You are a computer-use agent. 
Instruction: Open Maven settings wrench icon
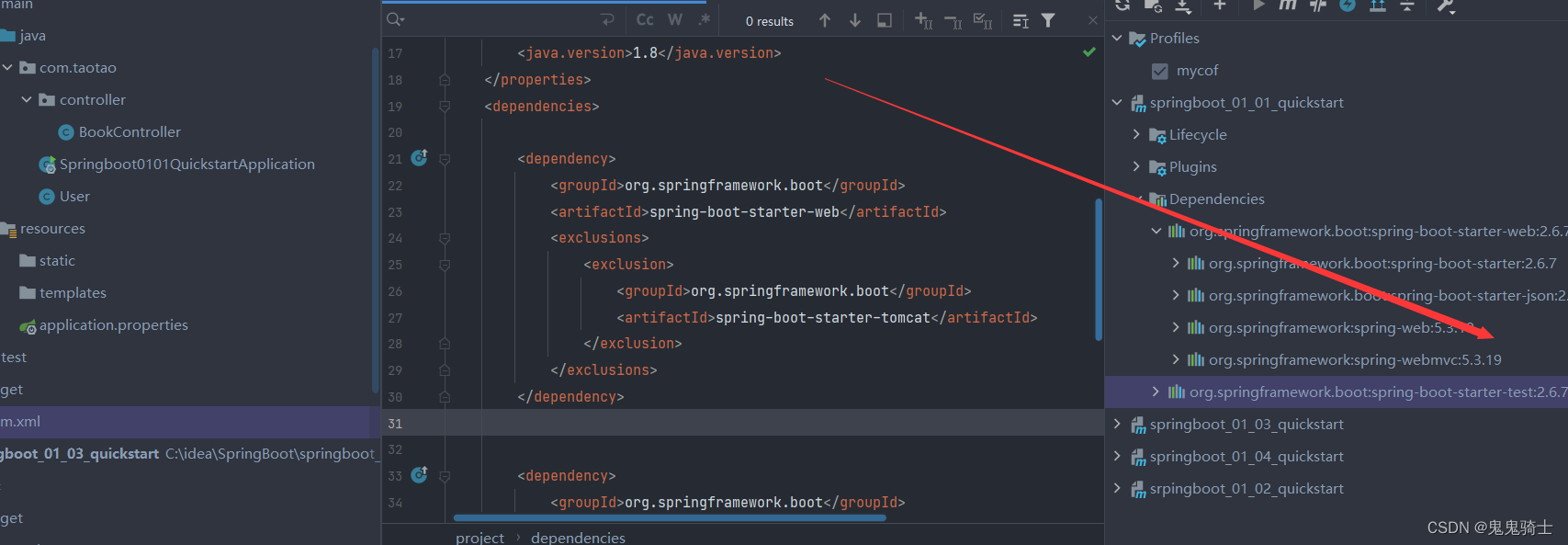1446,6
